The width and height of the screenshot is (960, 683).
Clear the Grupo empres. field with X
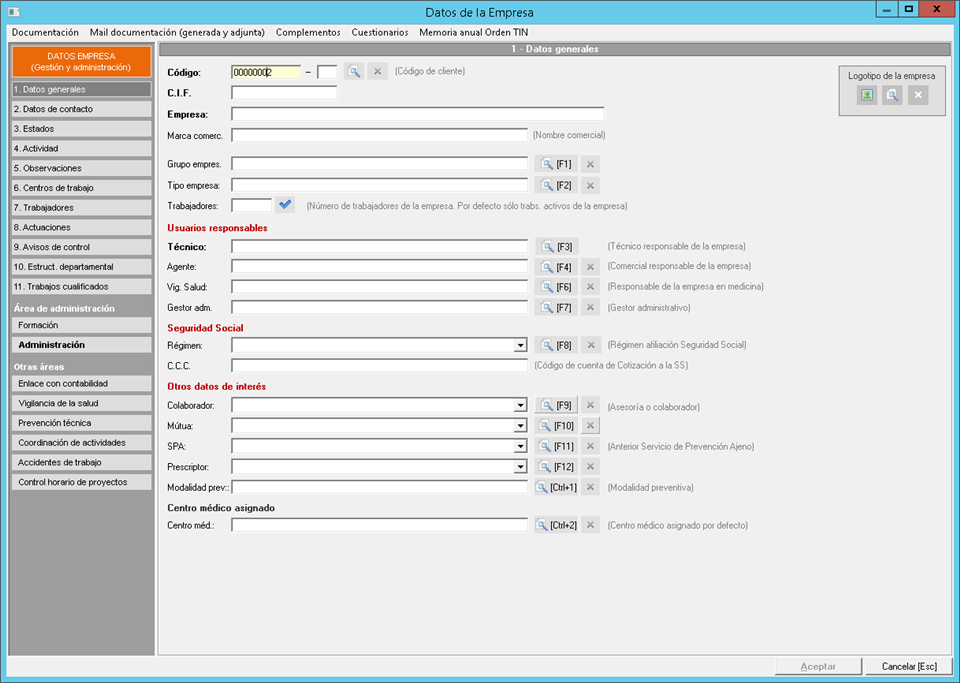pos(591,164)
